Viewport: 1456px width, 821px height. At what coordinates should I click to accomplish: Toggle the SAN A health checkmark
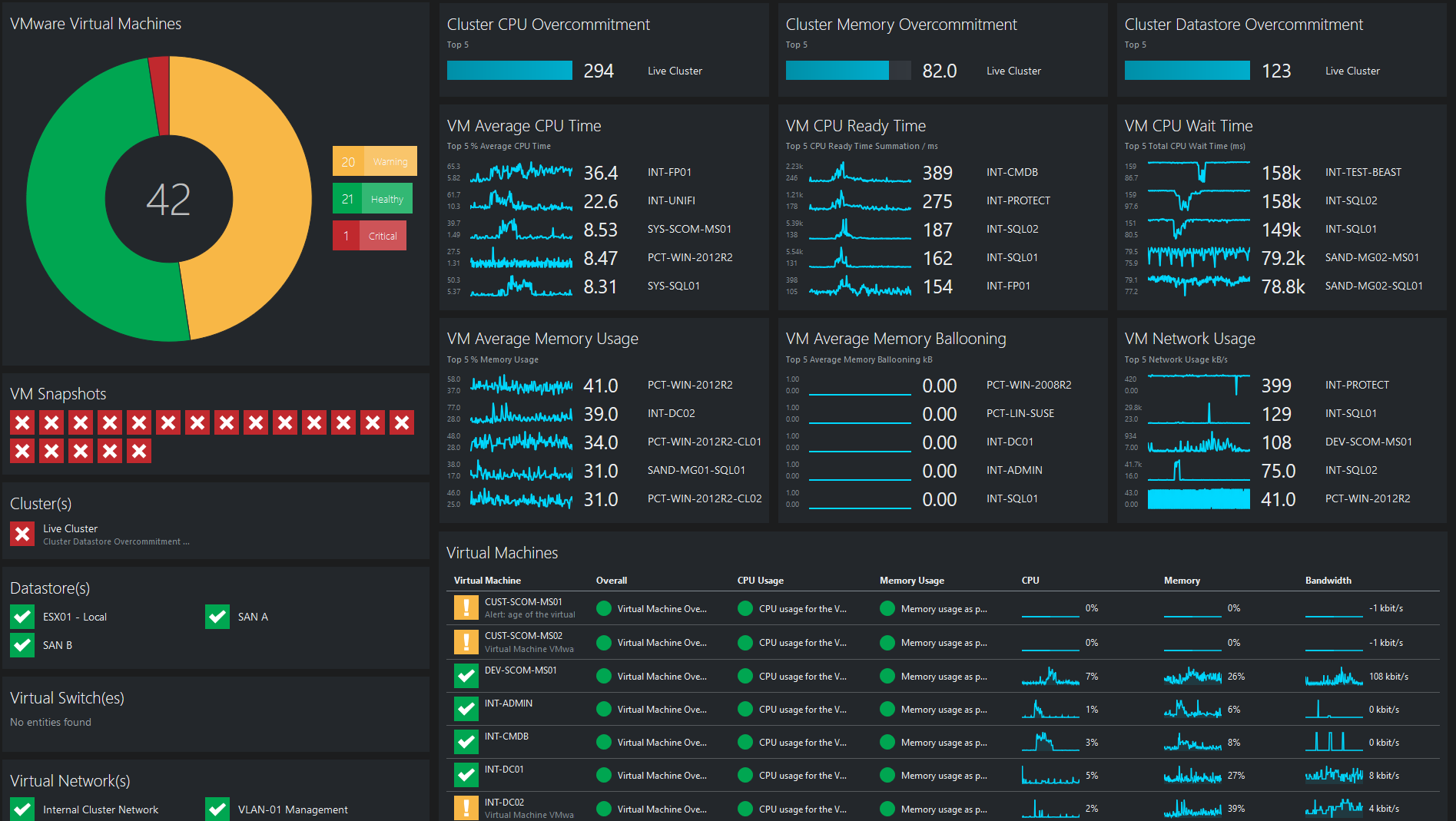(217, 616)
